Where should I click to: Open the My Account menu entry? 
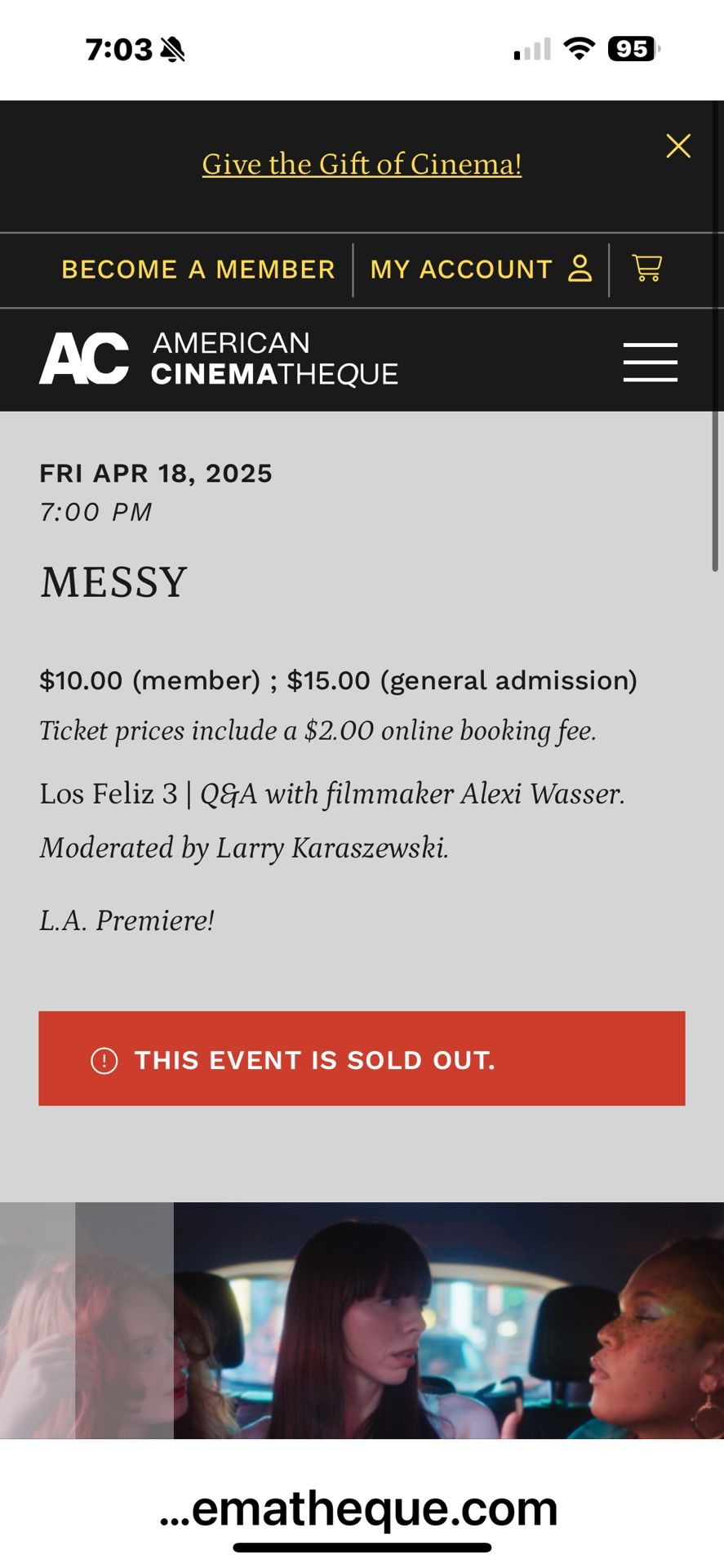[x=461, y=269]
